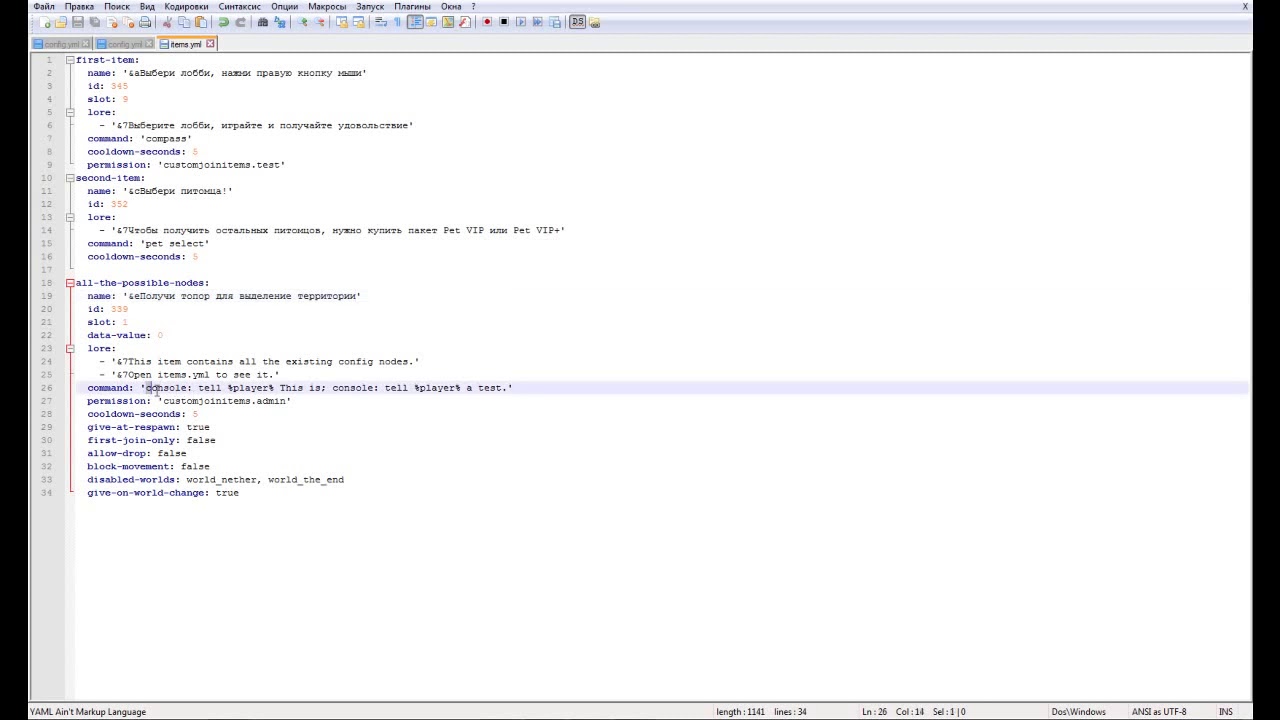1280x720 pixels.
Task: Click the Redo toolbar icon
Action: 240,22
